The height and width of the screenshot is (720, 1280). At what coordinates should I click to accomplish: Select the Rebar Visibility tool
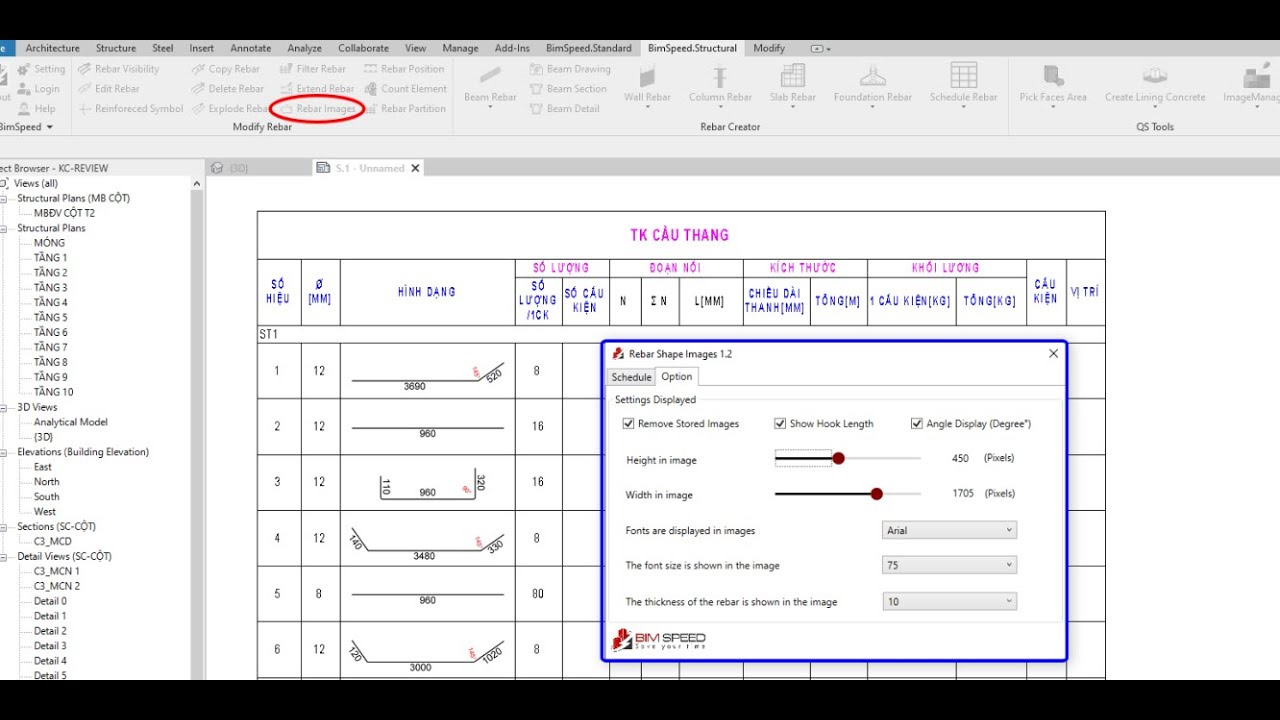tap(119, 69)
